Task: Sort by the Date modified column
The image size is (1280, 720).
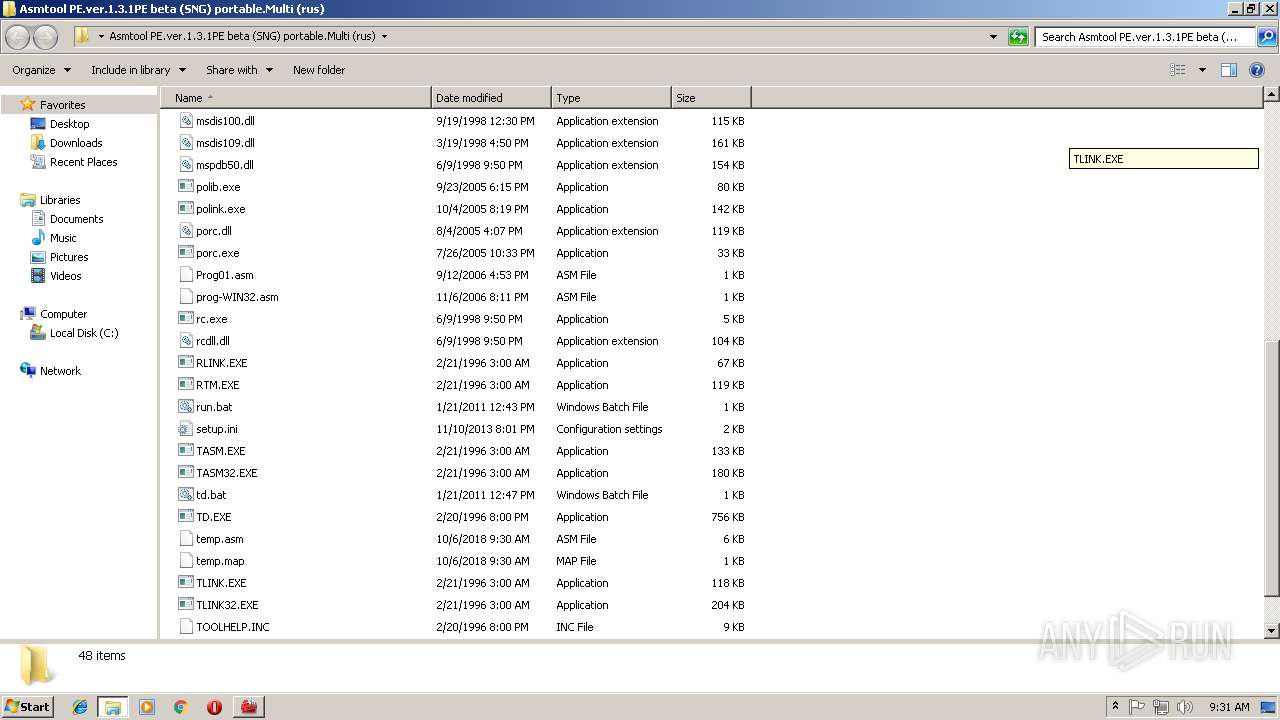Action: coord(491,98)
